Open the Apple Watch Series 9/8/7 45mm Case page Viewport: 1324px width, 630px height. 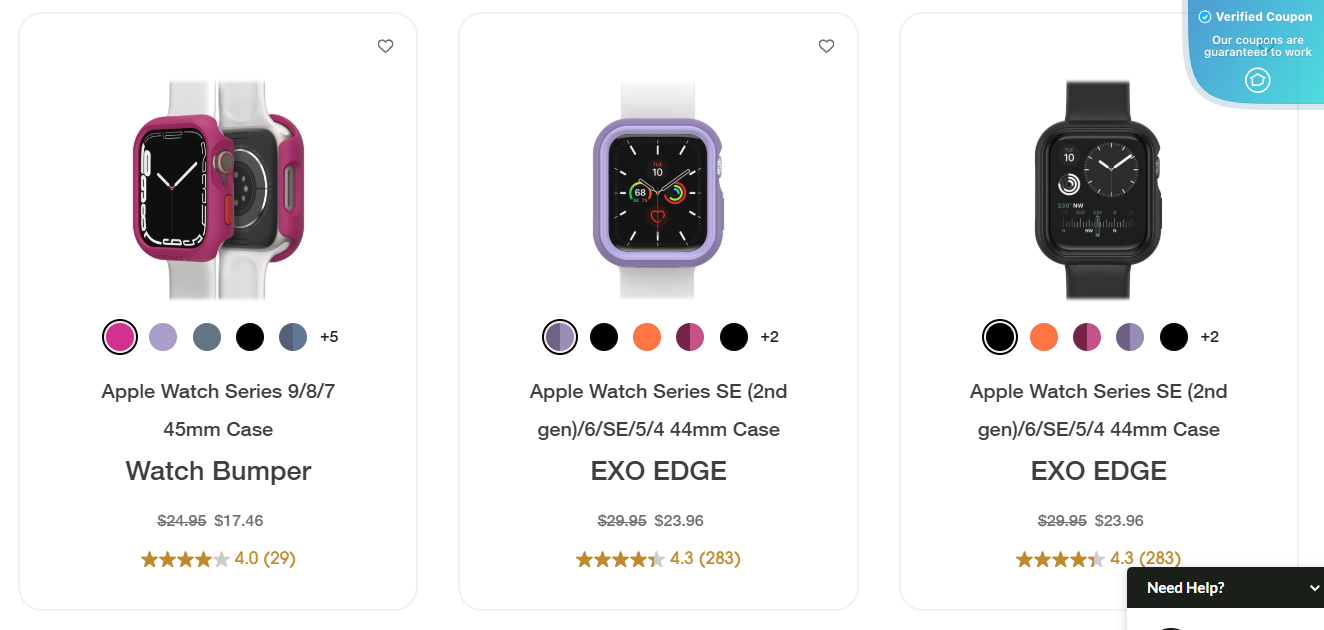[x=218, y=410]
